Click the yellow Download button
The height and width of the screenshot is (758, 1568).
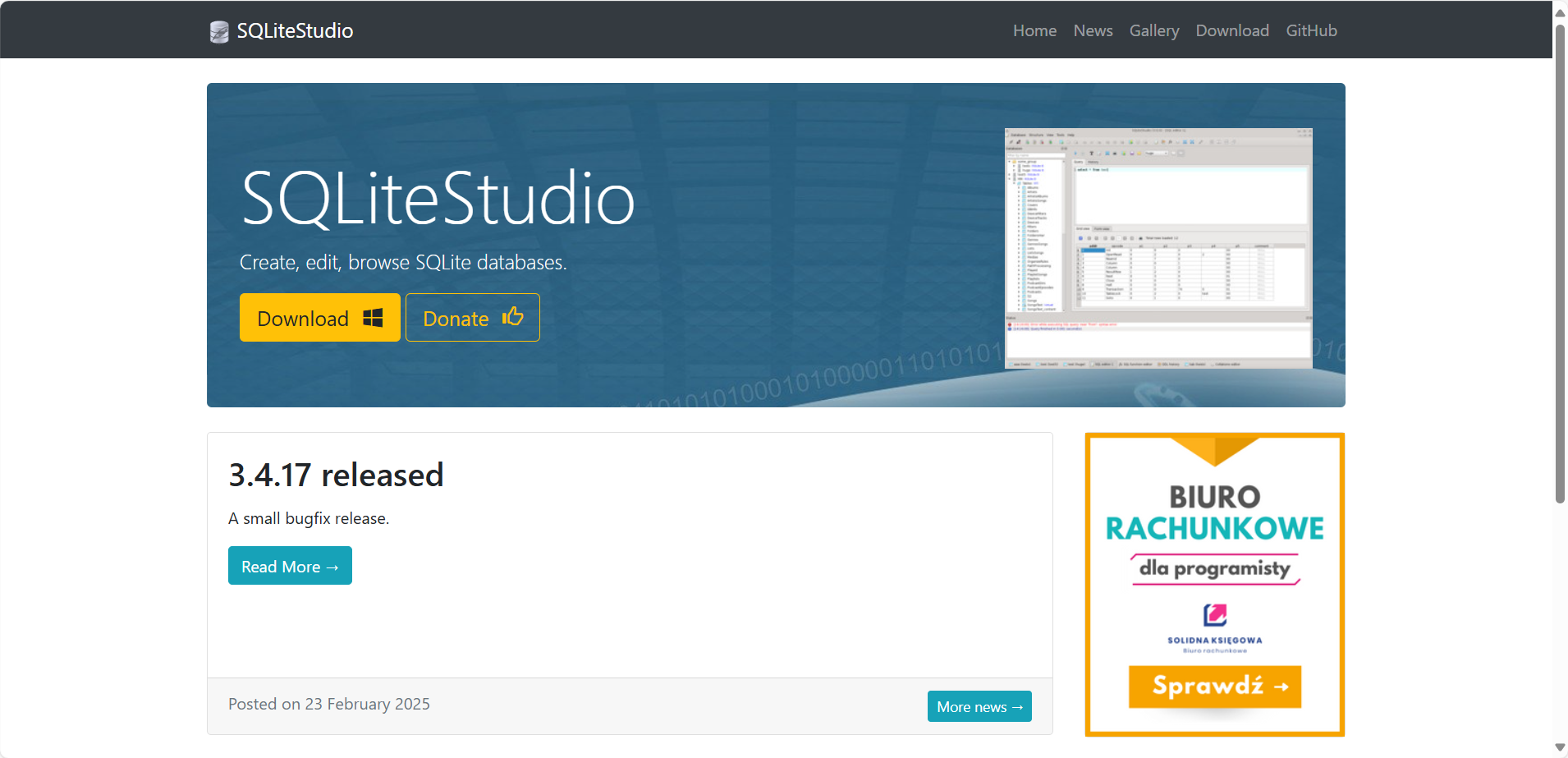[320, 318]
